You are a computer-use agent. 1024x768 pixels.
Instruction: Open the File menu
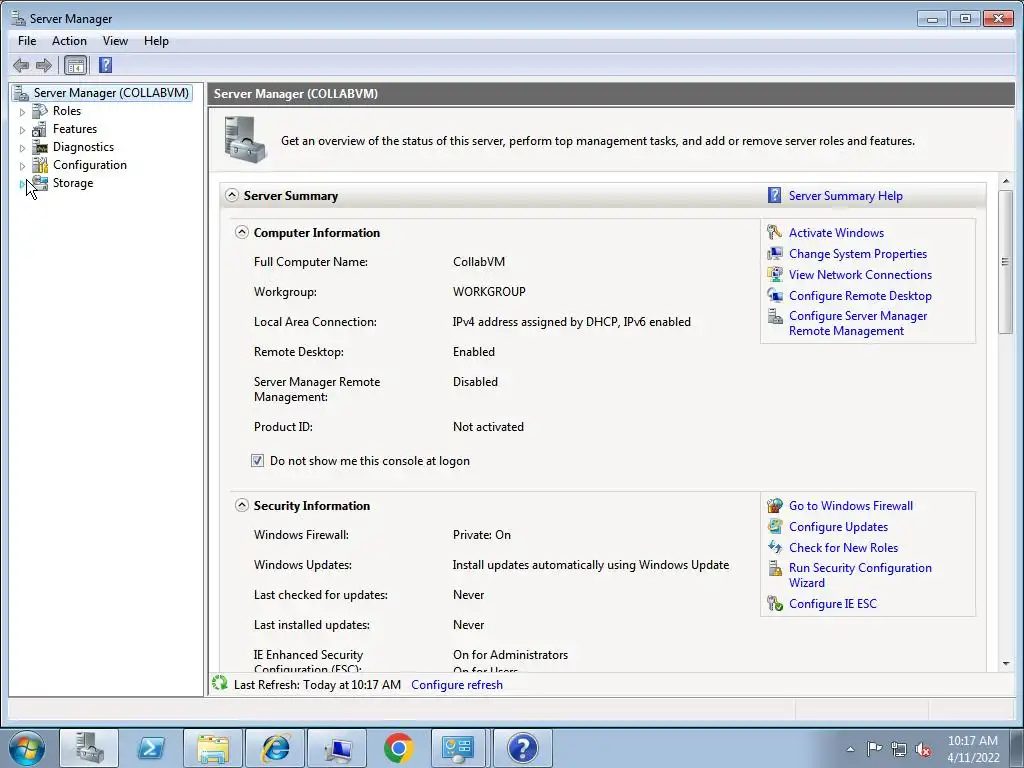click(27, 40)
